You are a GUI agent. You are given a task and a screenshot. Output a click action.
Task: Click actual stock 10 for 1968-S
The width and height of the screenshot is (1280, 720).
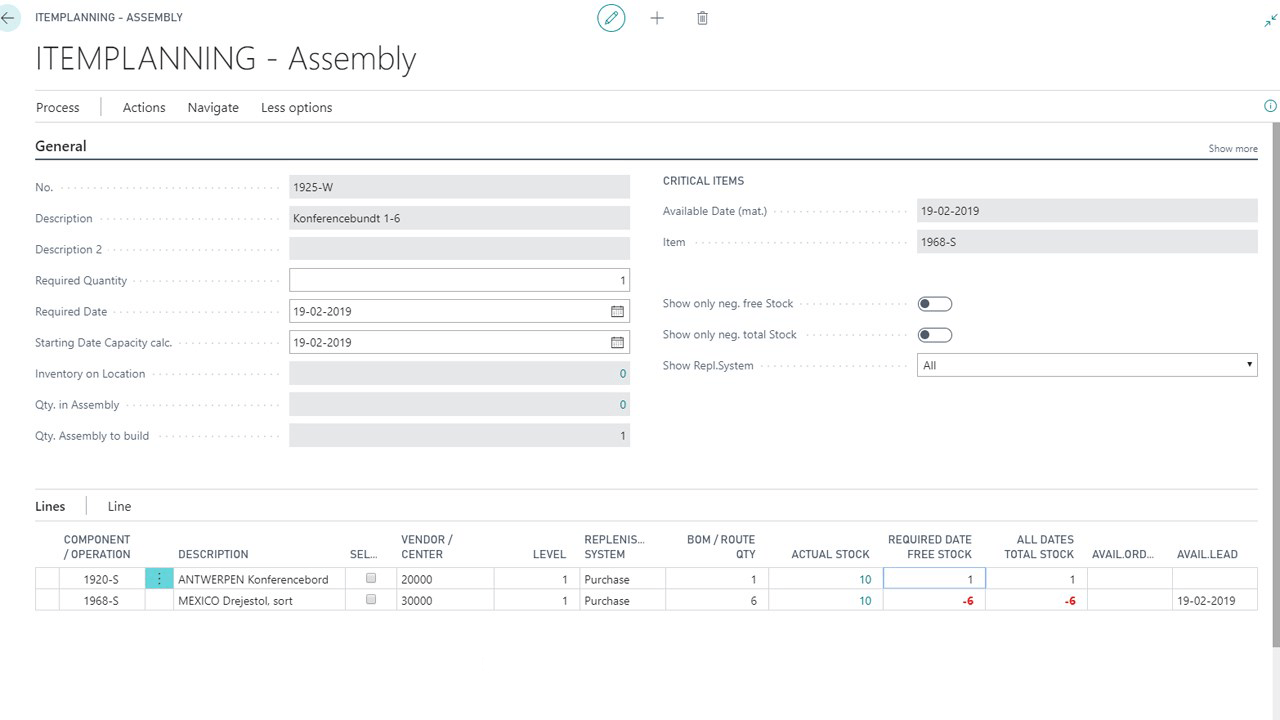(x=865, y=601)
